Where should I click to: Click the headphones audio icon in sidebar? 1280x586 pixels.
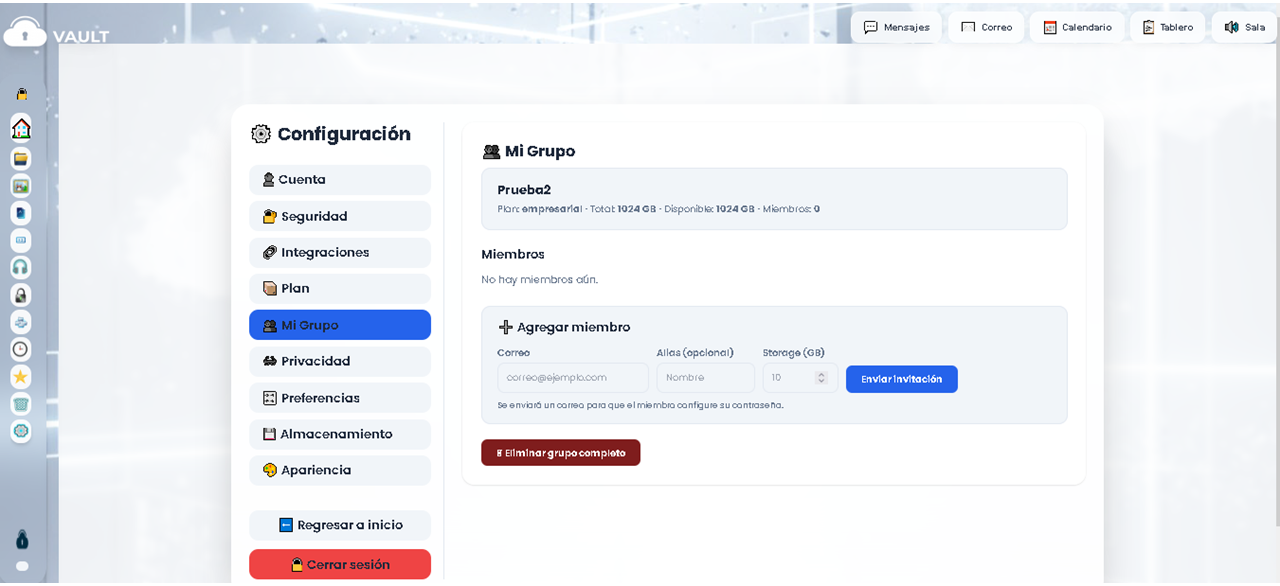pos(21,267)
